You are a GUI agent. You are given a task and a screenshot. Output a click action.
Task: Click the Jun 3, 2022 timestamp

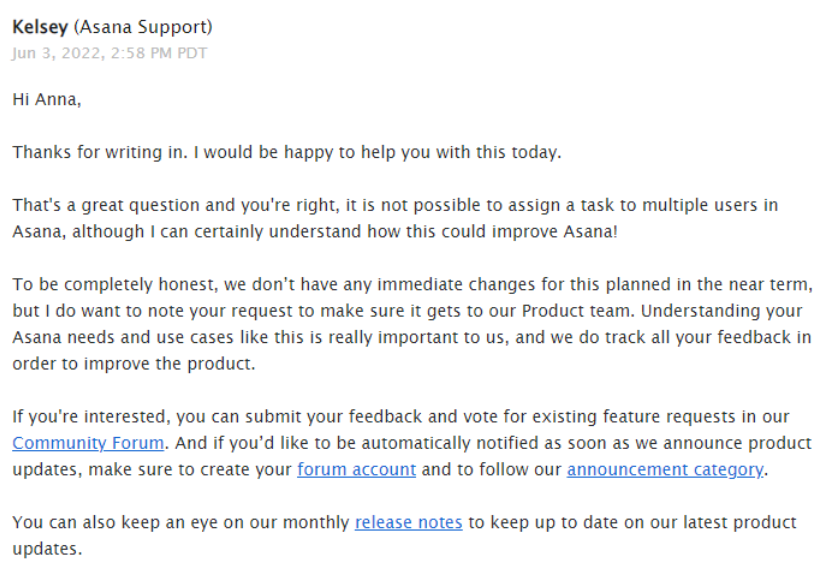click(110, 53)
